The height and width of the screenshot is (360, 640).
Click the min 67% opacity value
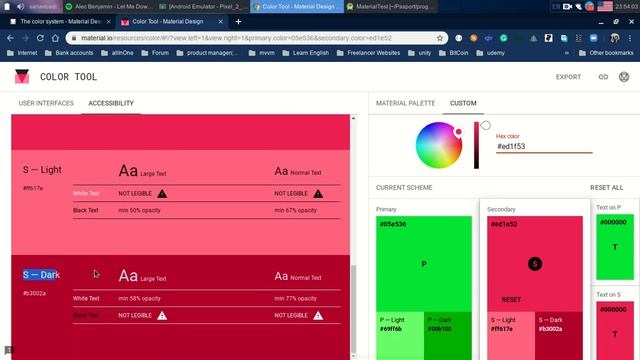tap(295, 210)
